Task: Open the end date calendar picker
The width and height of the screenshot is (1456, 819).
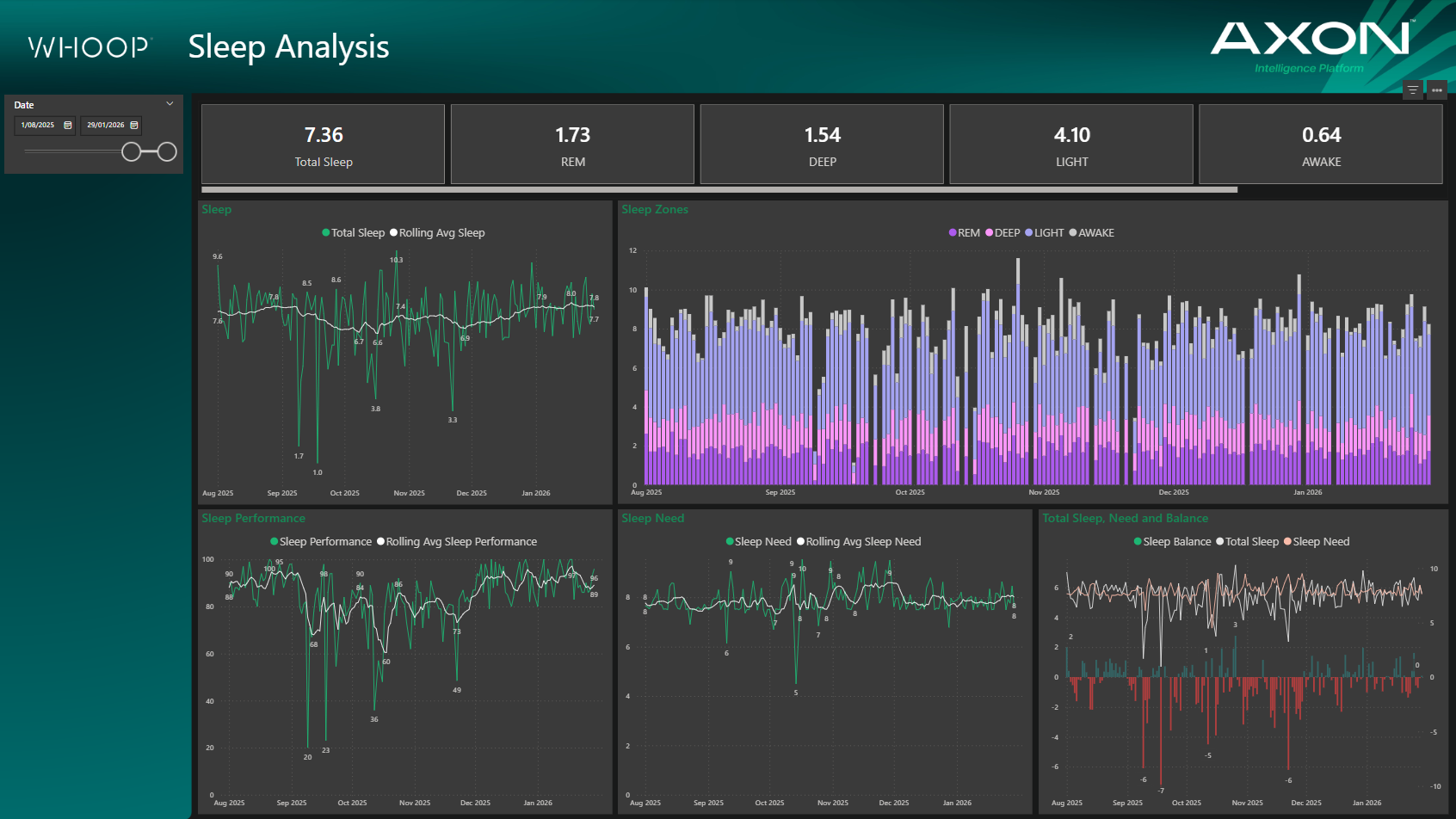Action: point(134,126)
